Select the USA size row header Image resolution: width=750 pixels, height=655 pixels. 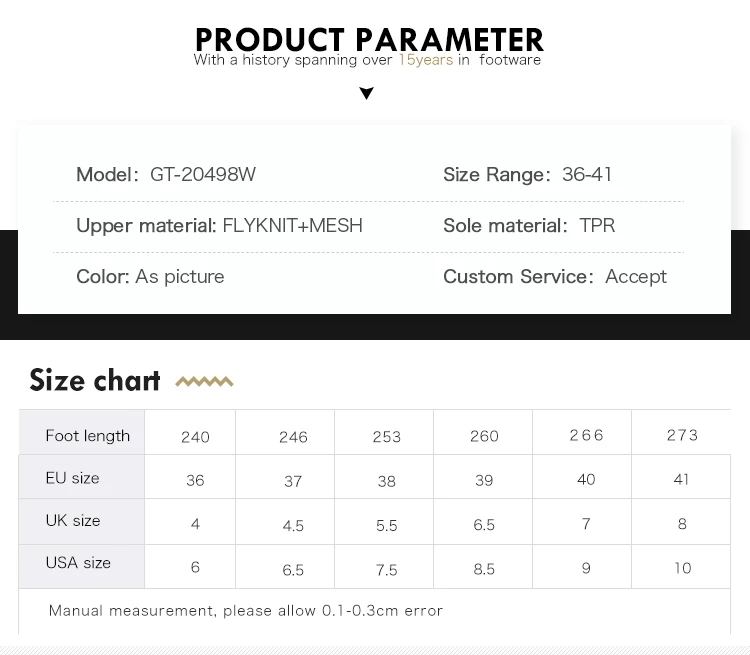click(78, 563)
